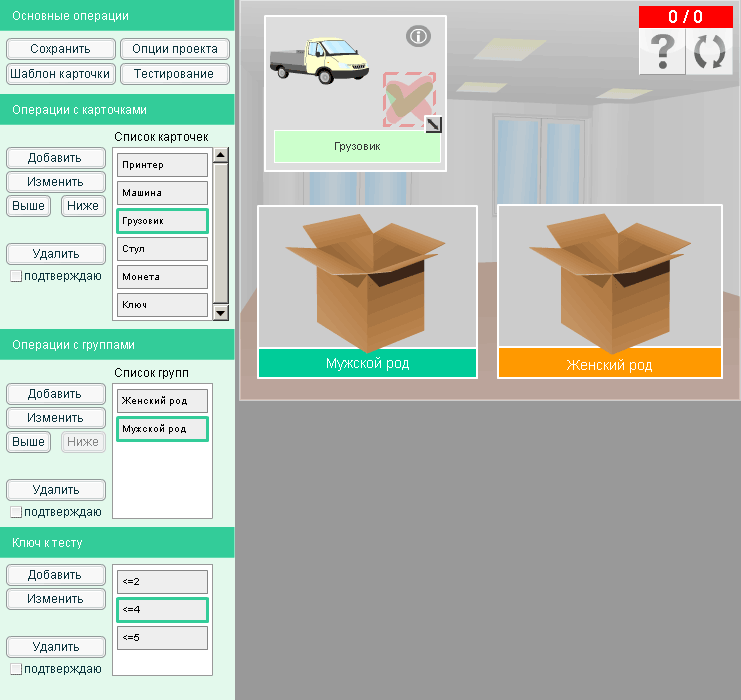The image size is (741, 700).
Task: Select the Женский род cardboard box
Action: tap(610, 282)
